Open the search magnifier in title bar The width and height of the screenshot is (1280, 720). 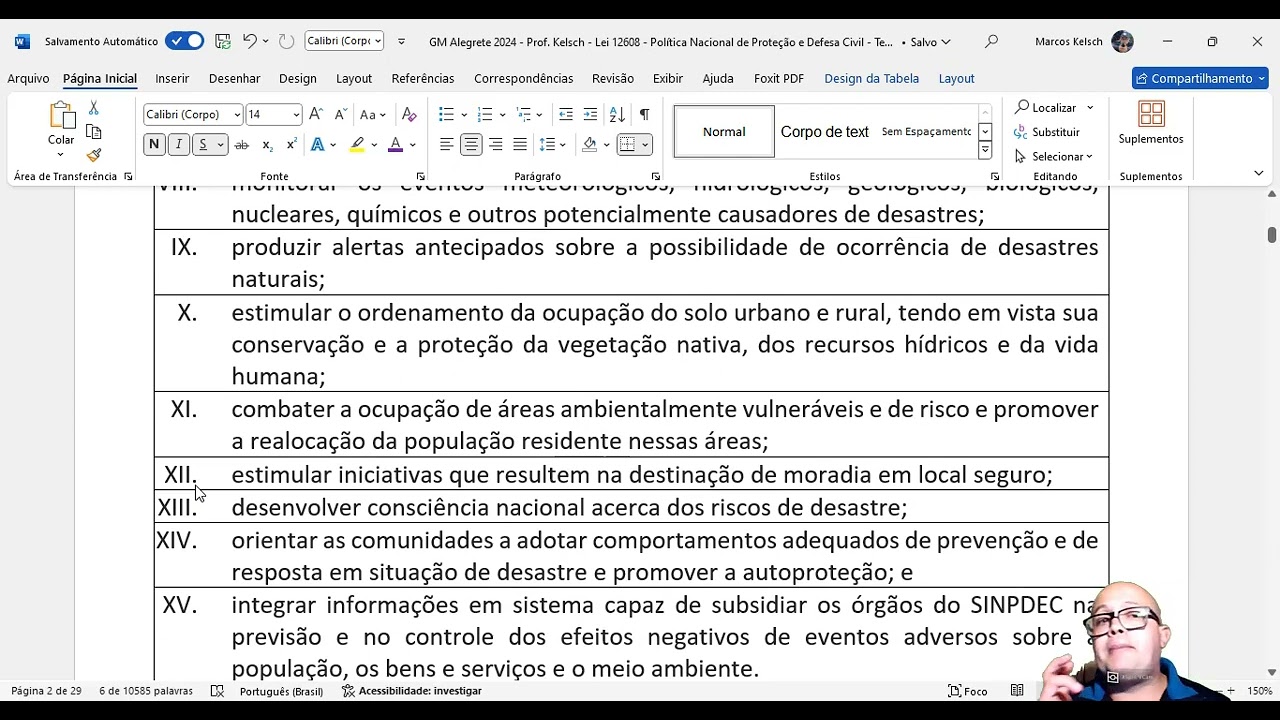(991, 41)
